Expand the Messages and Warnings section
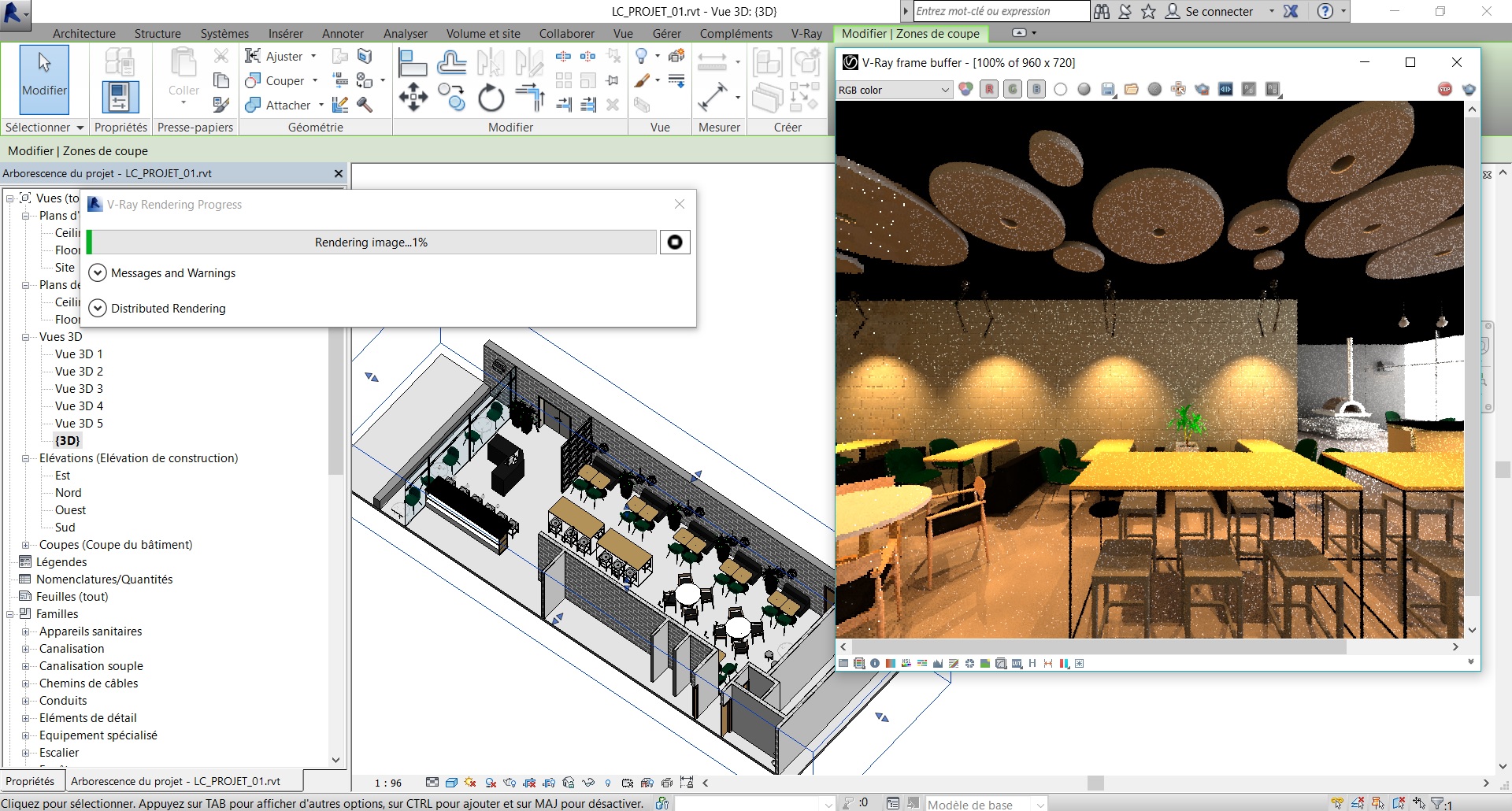 tap(98, 272)
